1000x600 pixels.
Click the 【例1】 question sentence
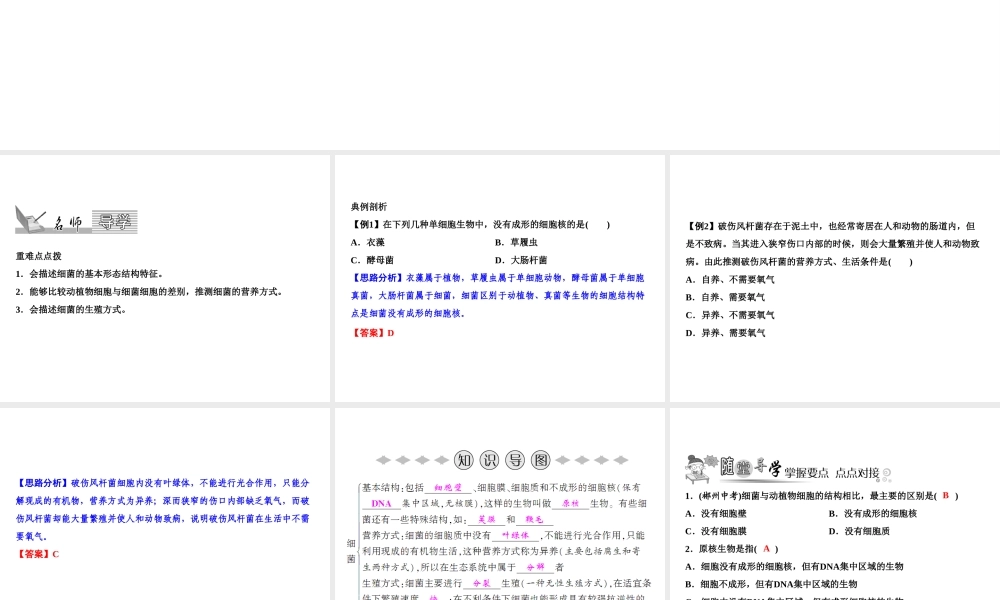point(480,224)
